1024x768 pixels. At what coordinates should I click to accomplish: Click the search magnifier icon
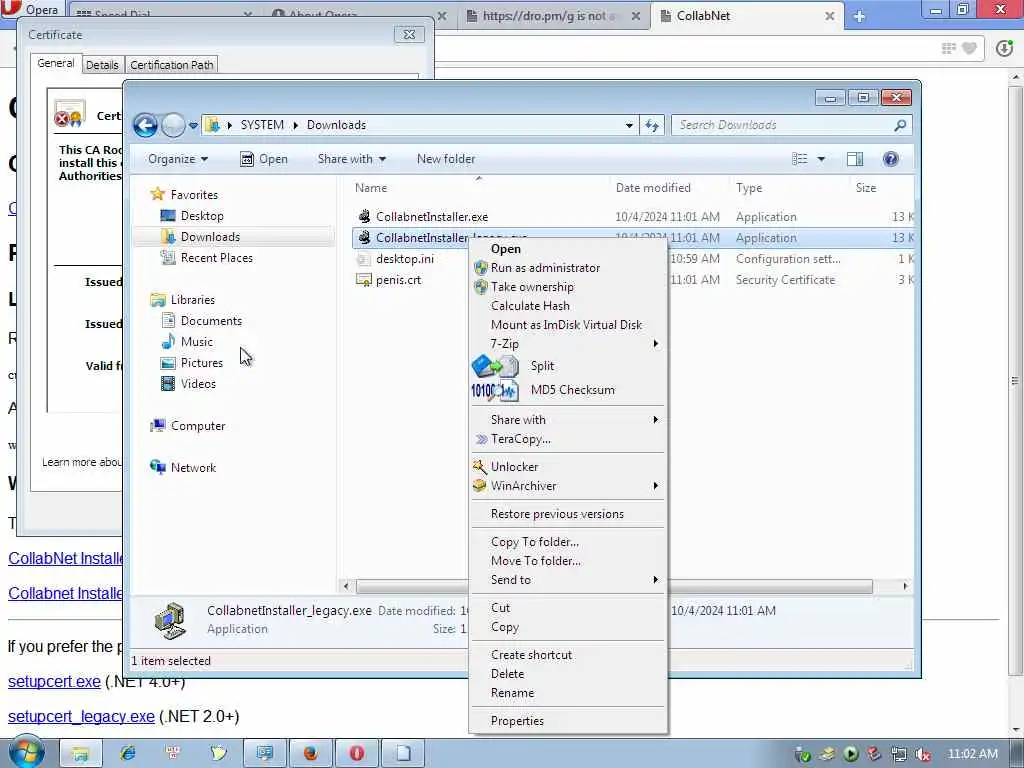[900, 125]
